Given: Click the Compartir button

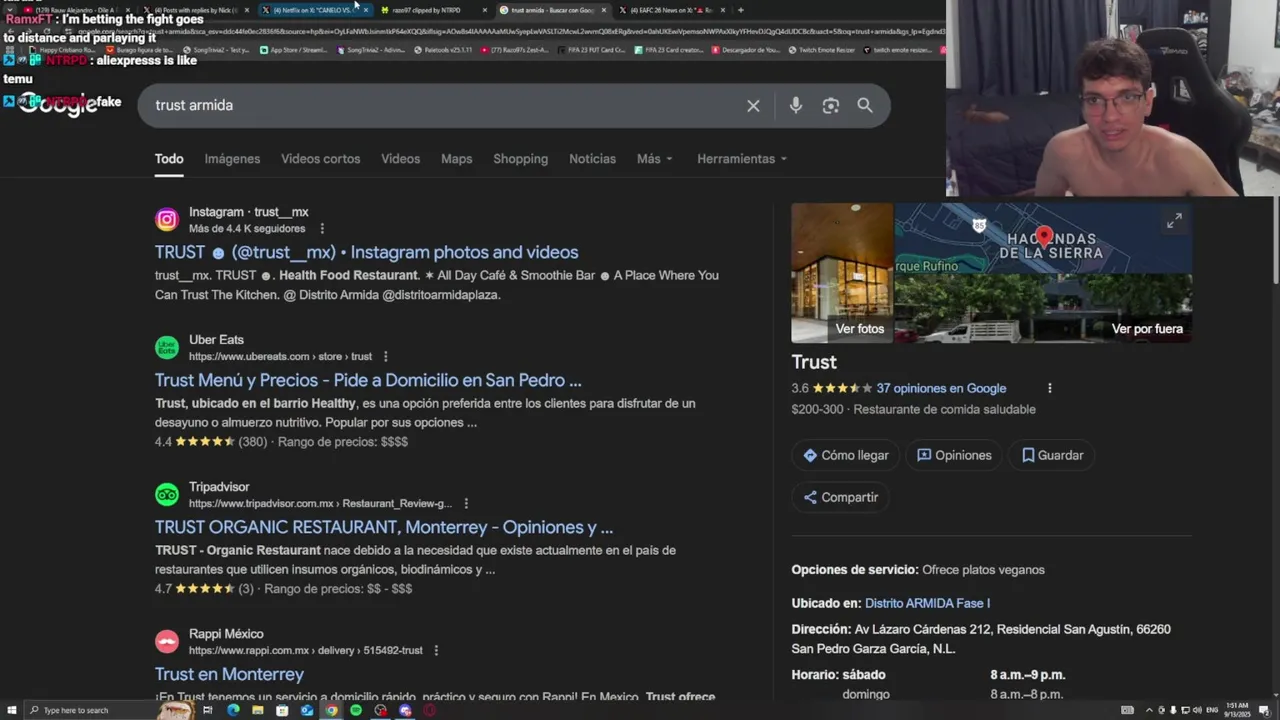Looking at the screenshot, I should [840, 497].
